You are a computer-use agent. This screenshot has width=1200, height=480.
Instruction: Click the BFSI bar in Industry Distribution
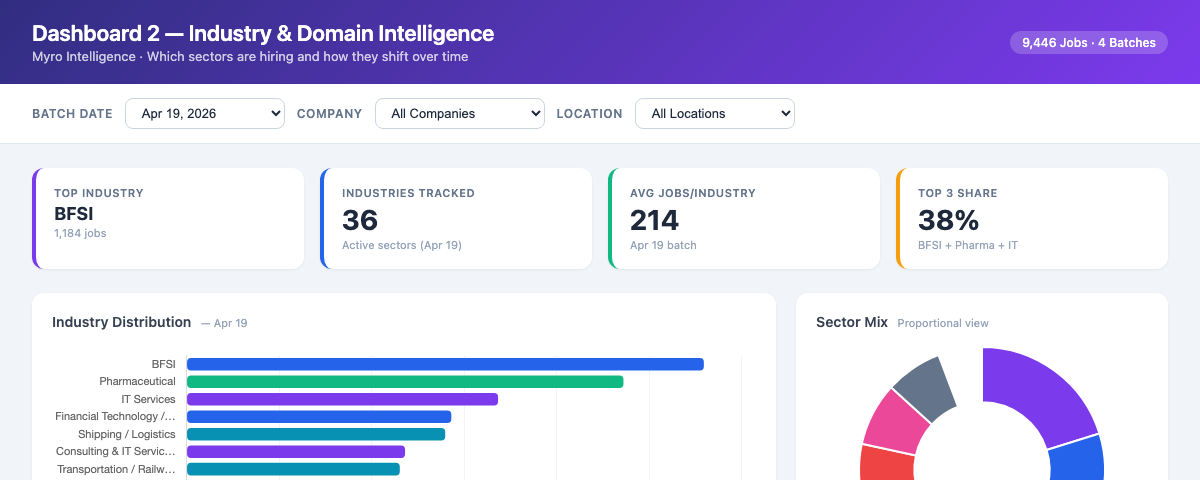click(x=445, y=364)
